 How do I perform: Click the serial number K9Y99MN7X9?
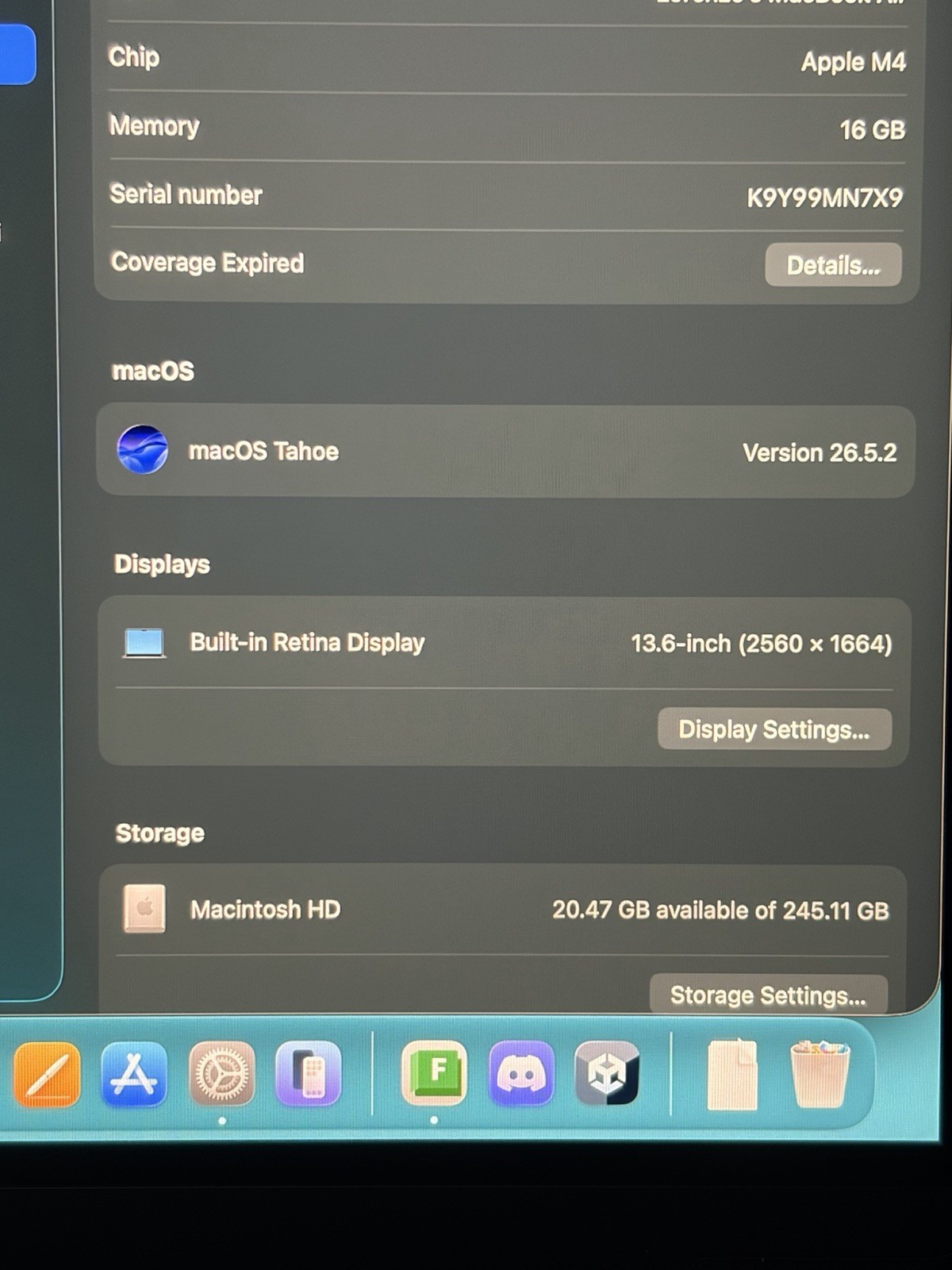coord(825,198)
